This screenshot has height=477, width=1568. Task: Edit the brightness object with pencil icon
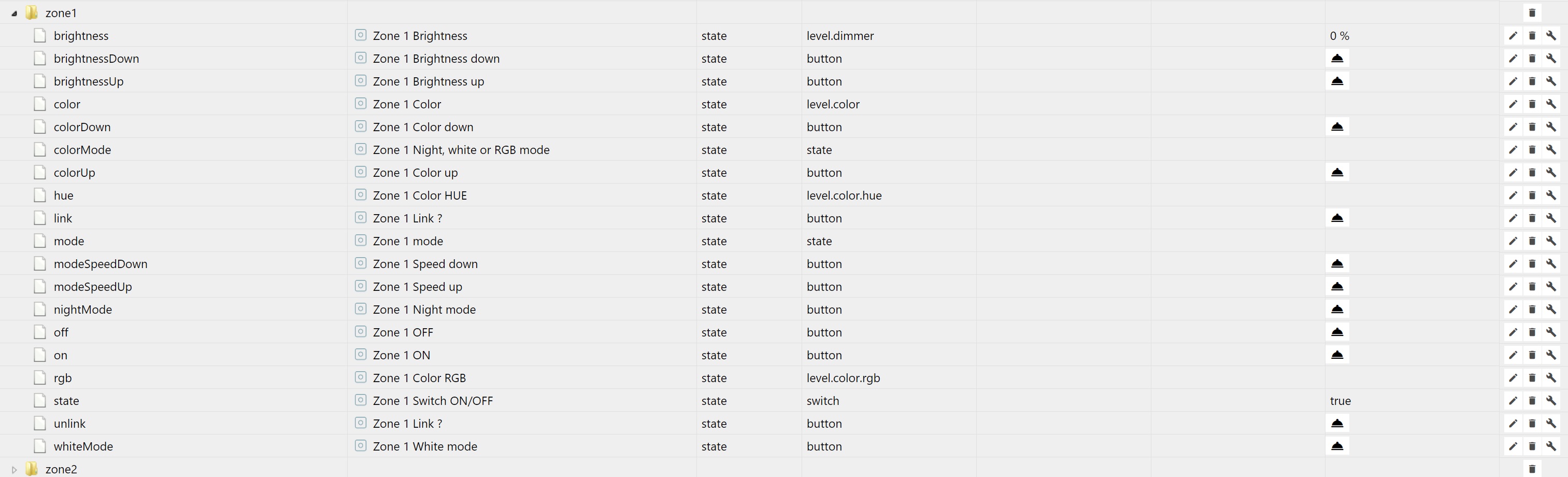(1513, 36)
